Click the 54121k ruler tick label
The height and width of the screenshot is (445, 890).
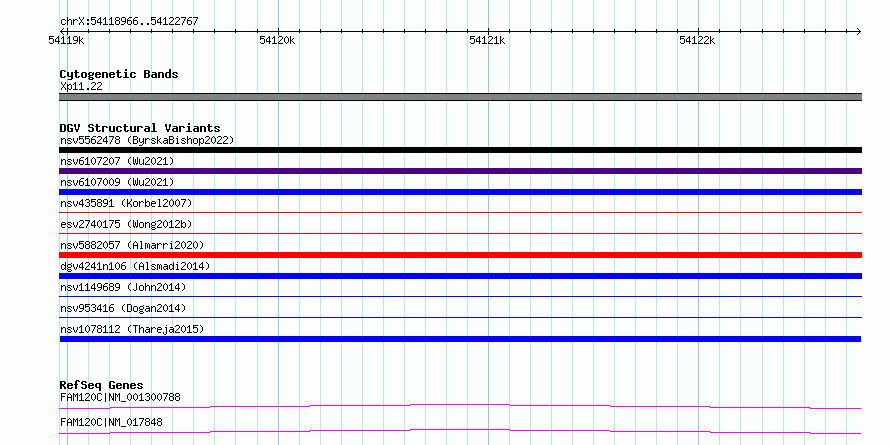pyautogui.click(x=488, y=40)
